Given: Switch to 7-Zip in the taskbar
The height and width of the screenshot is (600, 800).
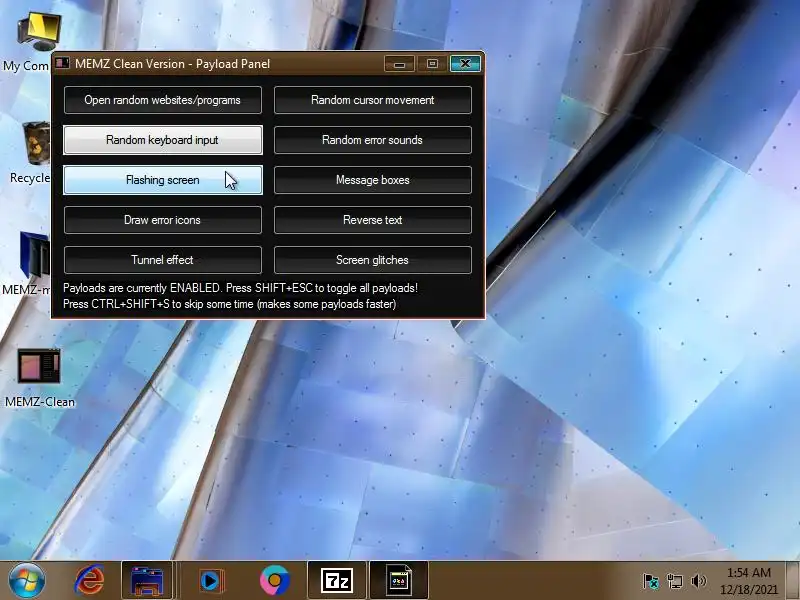Looking at the screenshot, I should tap(337, 581).
